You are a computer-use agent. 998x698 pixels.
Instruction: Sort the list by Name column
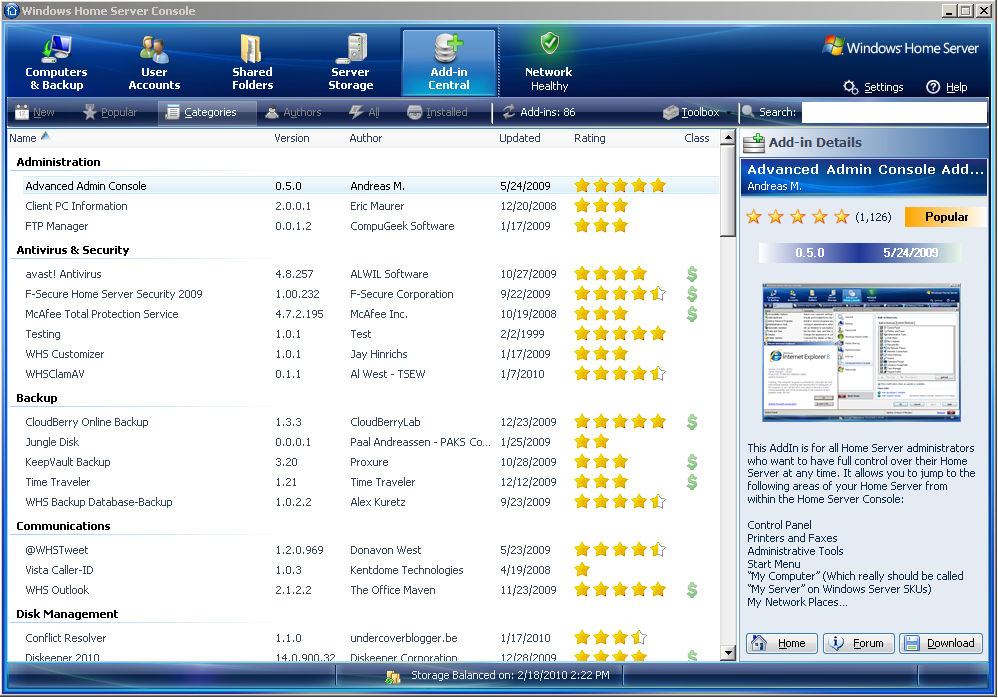(23, 138)
